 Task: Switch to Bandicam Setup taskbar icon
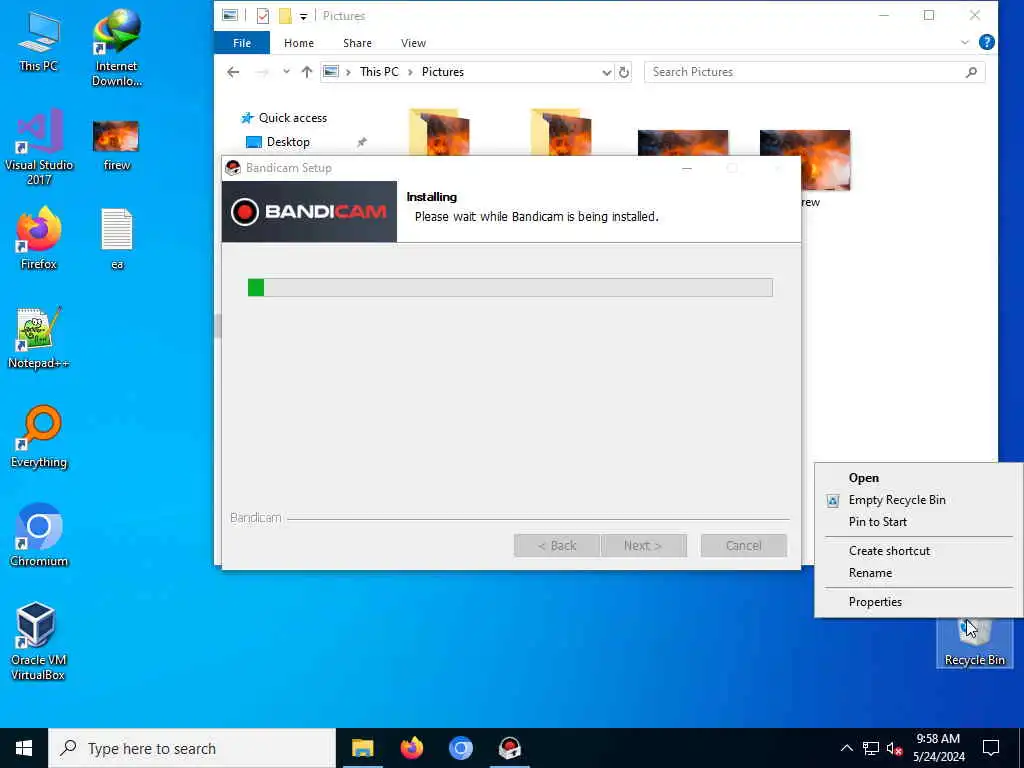pos(509,748)
